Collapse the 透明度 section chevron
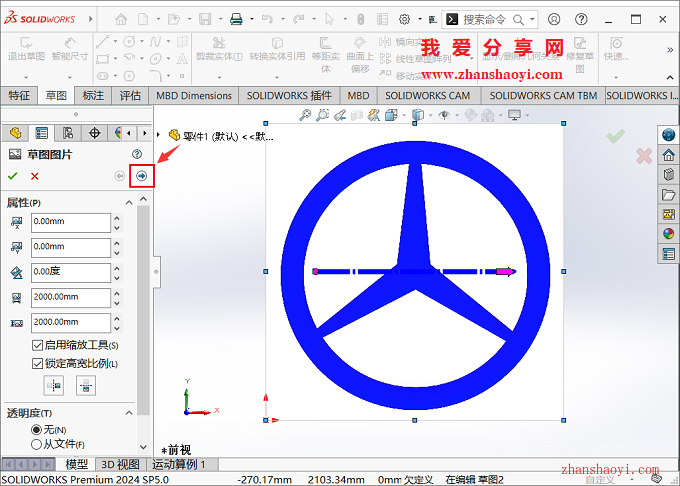 pyautogui.click(x=130, y=413)
